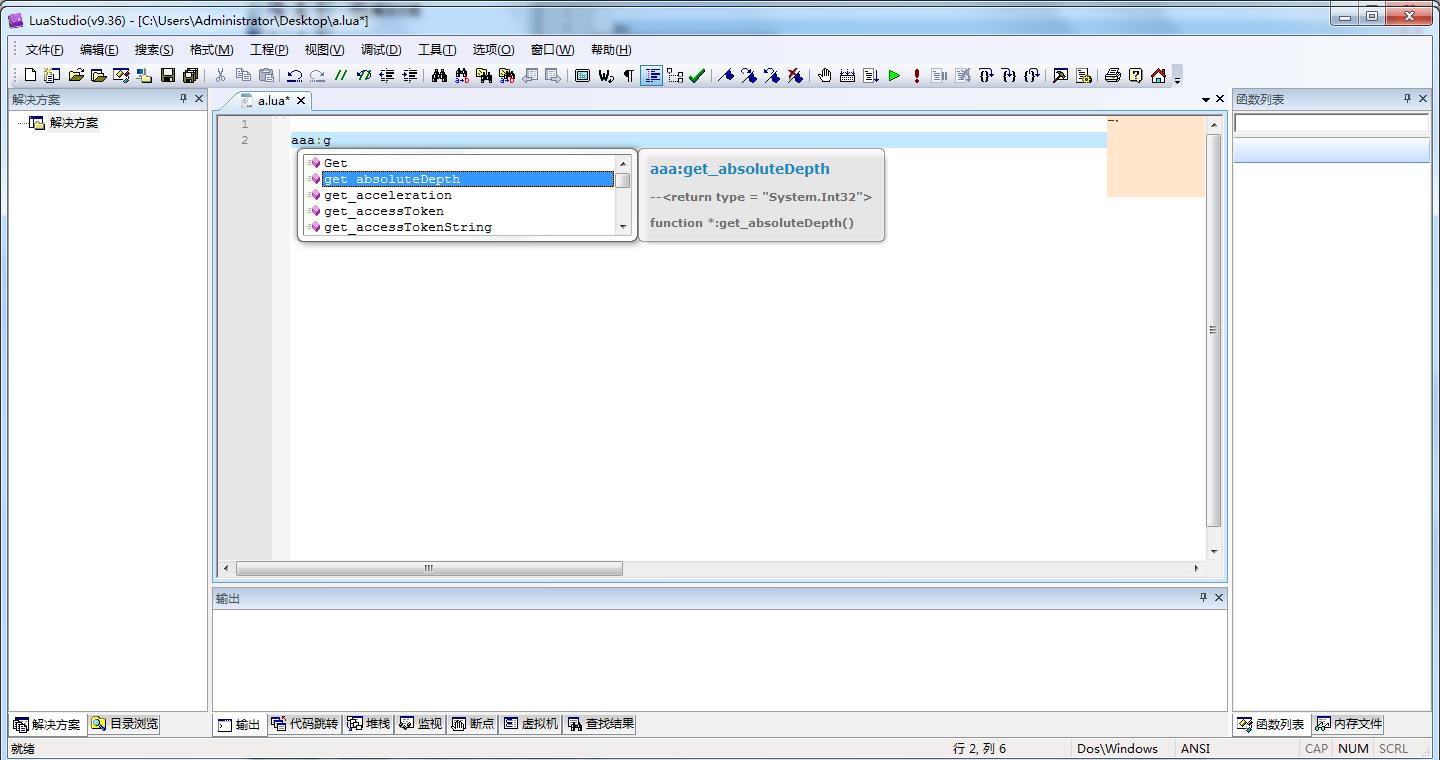The image size is (1440, 760).
Task: Start debugging with green play icon
Action: 894,75
